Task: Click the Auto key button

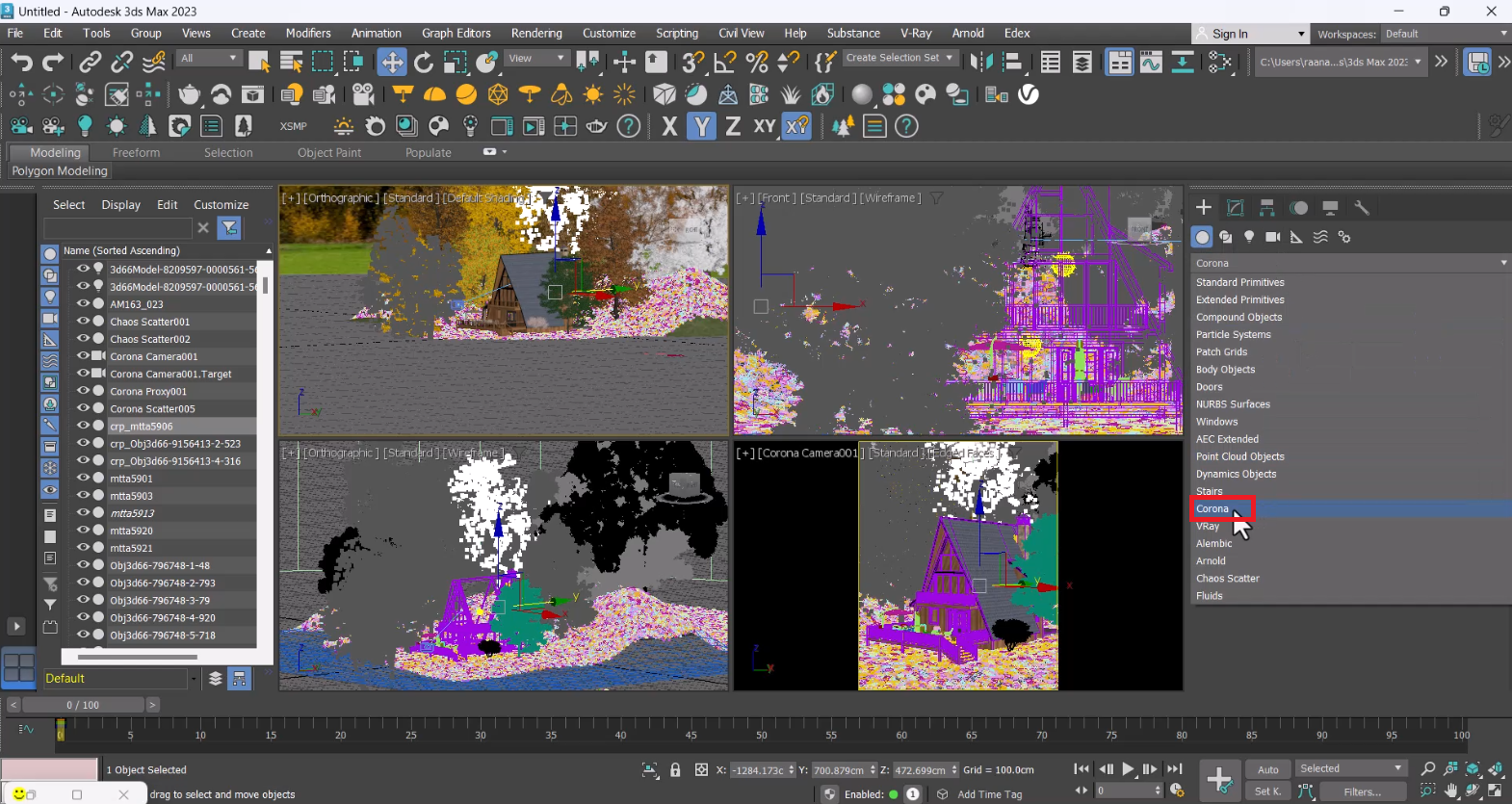Action: [1267, 769]
